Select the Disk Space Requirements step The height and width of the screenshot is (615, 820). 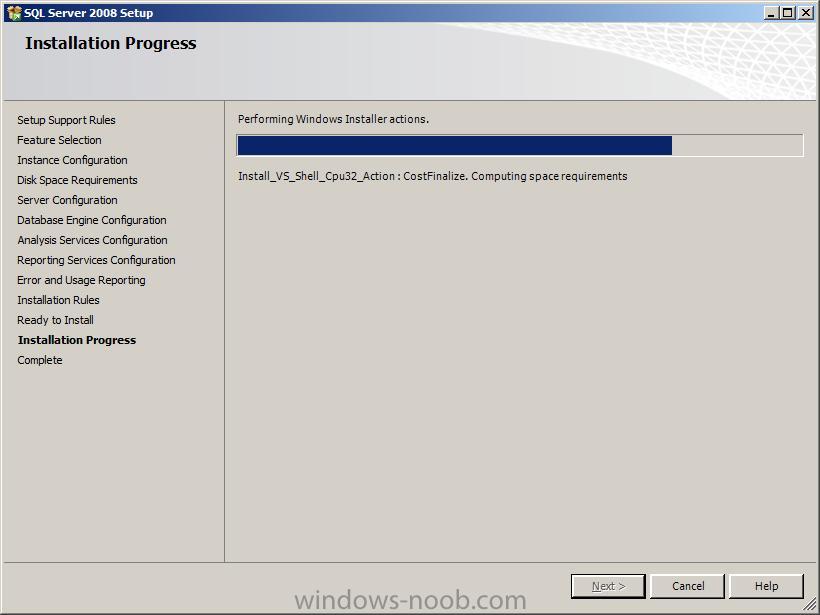click(x=77, y=180)
